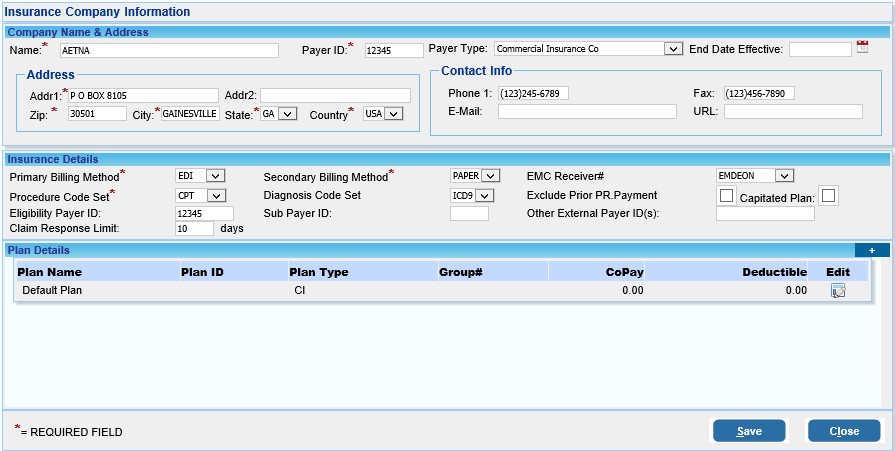Toggle the Capitated Plan checkbox
The height and width of the screenshot is (451, 895).
pos(828,195)
